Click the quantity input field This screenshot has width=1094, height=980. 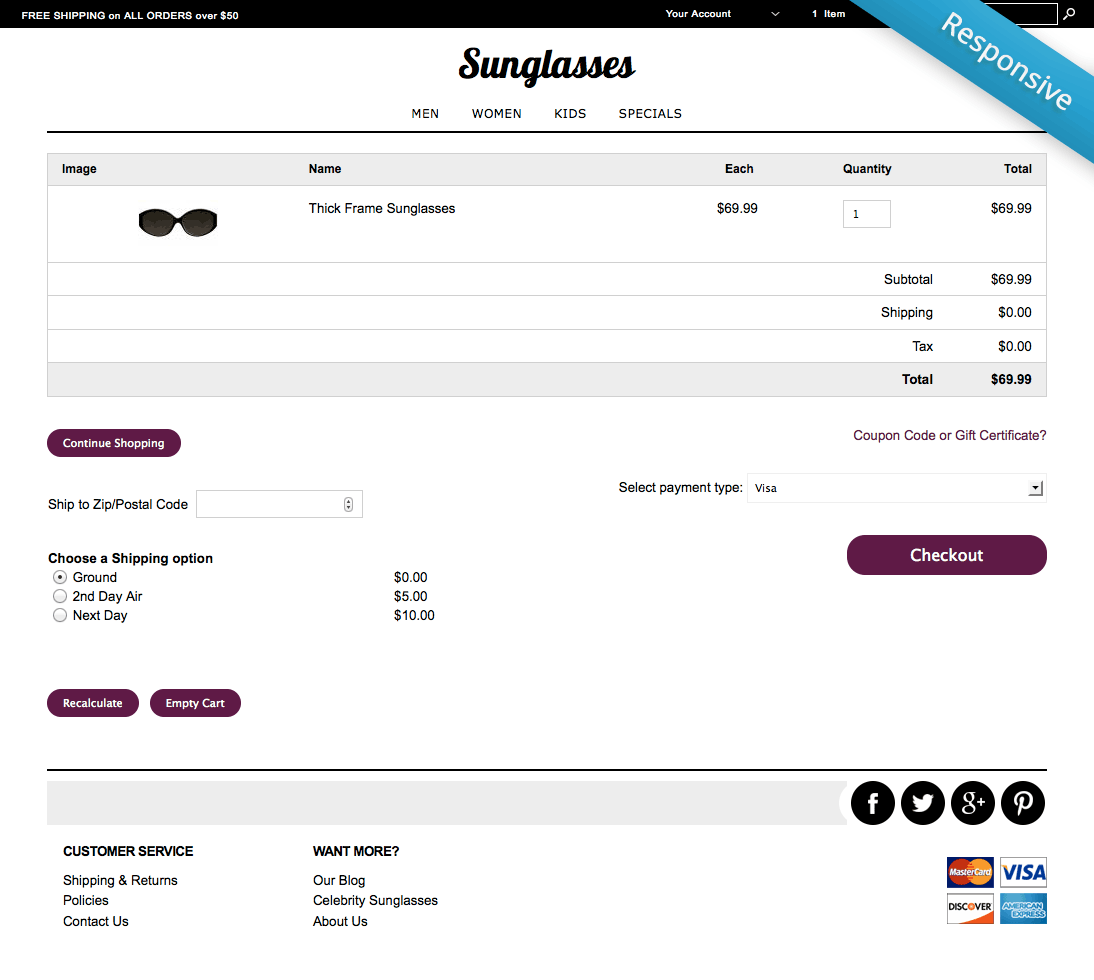[866, 214]
